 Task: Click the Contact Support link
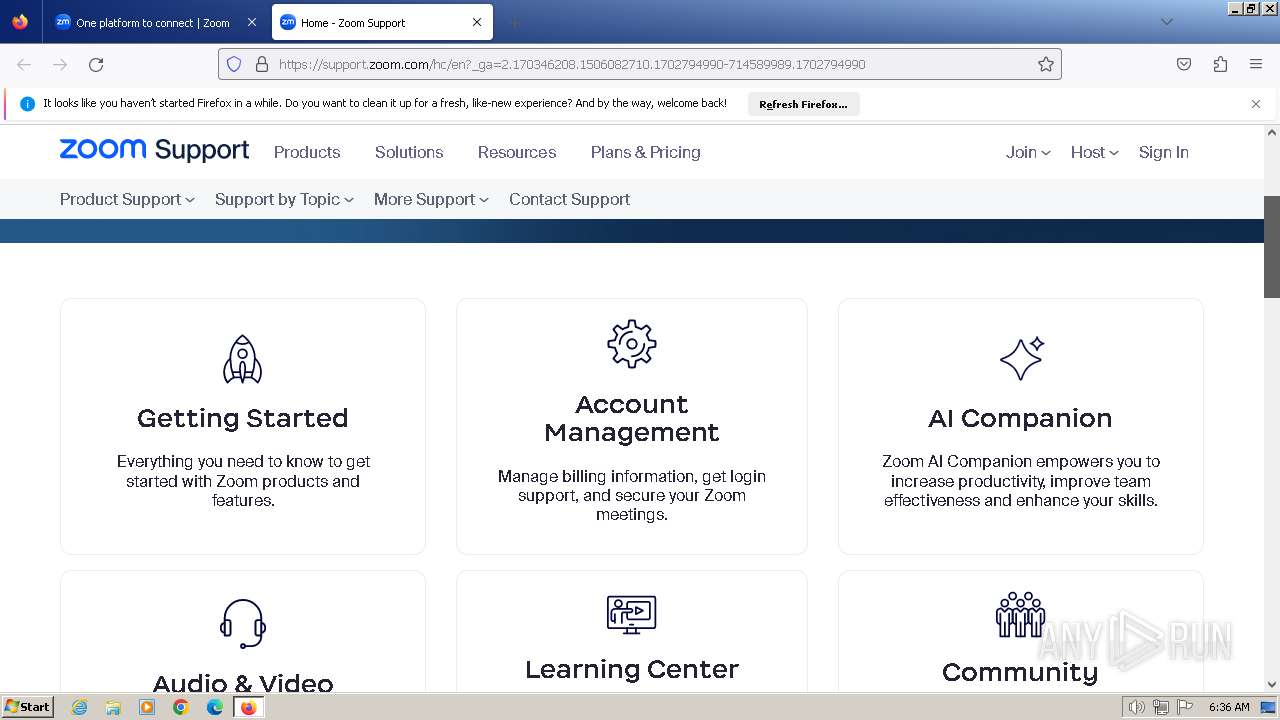(569, 199)
